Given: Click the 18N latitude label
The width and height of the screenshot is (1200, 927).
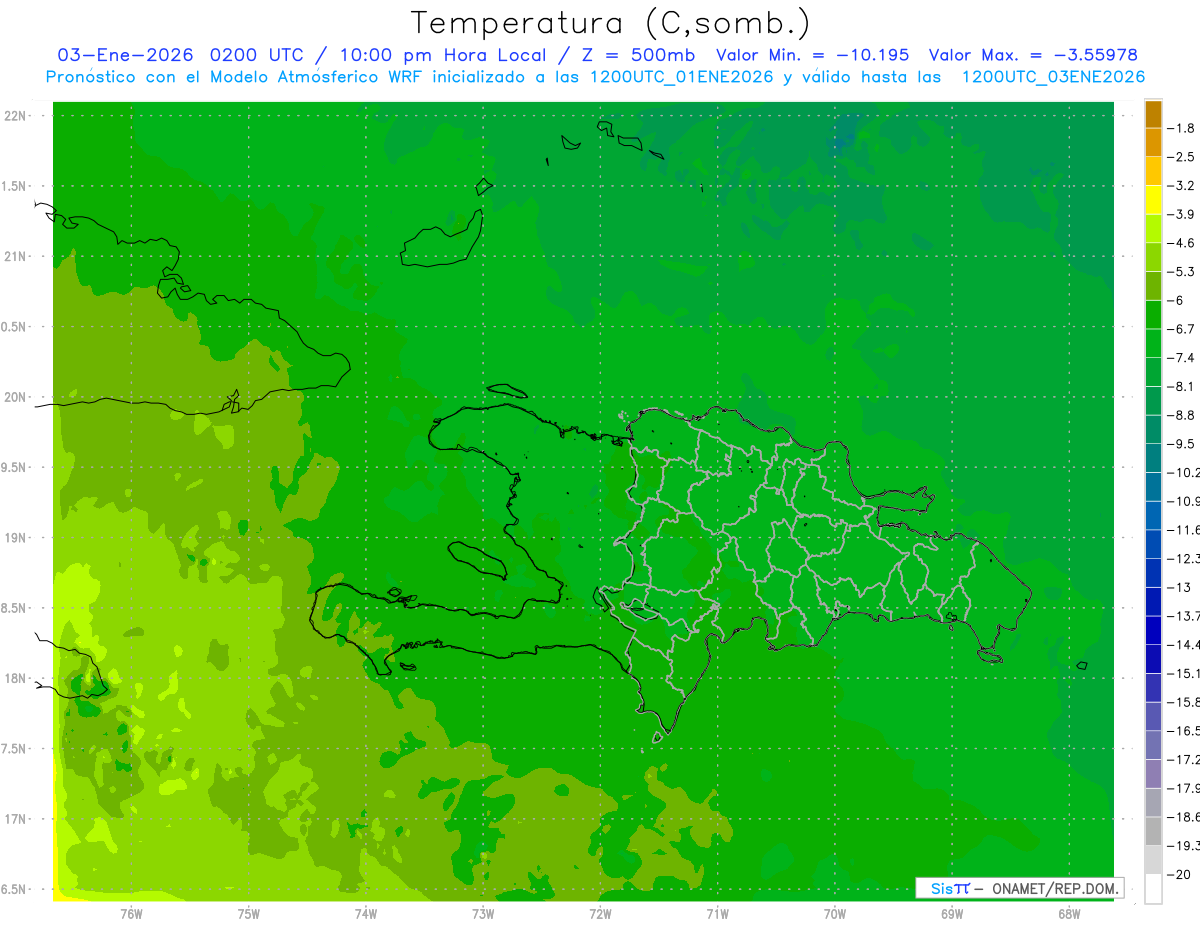Looking at the screenshot, I should pyautogui.click(x=17, y=678).
